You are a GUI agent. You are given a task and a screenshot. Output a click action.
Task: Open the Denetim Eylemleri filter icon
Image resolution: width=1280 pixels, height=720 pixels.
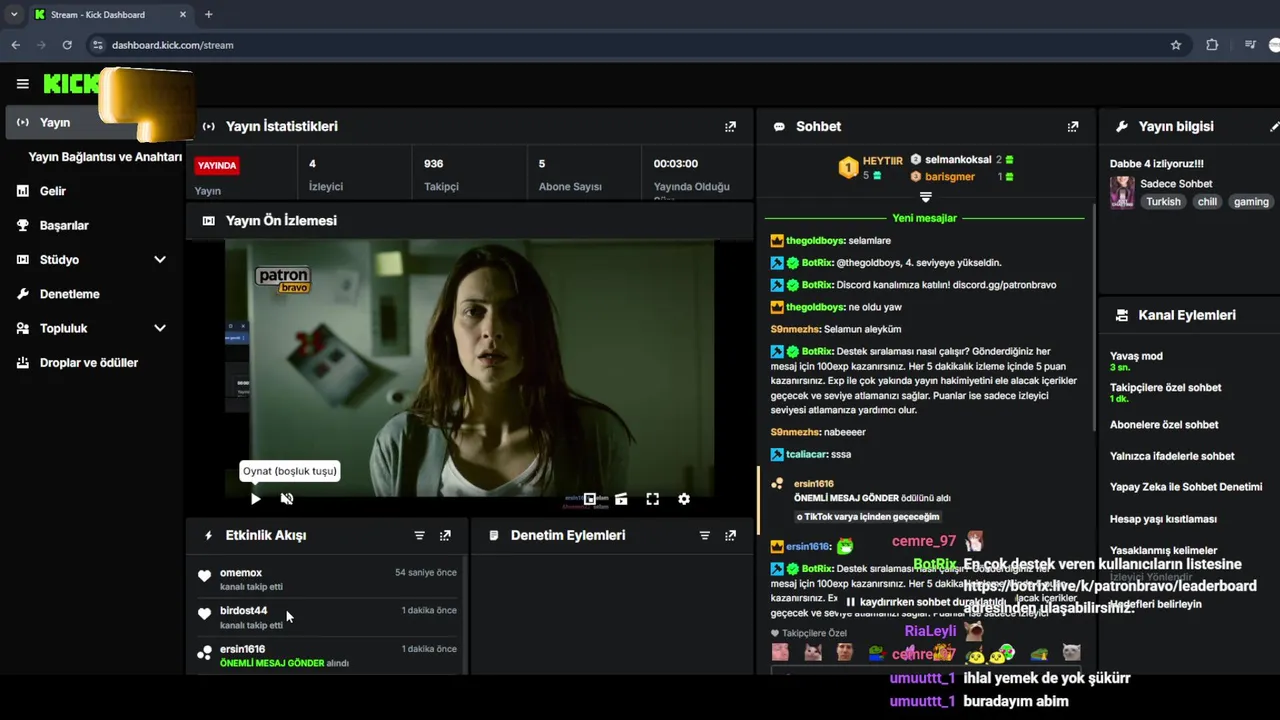[x=704, y=535]
